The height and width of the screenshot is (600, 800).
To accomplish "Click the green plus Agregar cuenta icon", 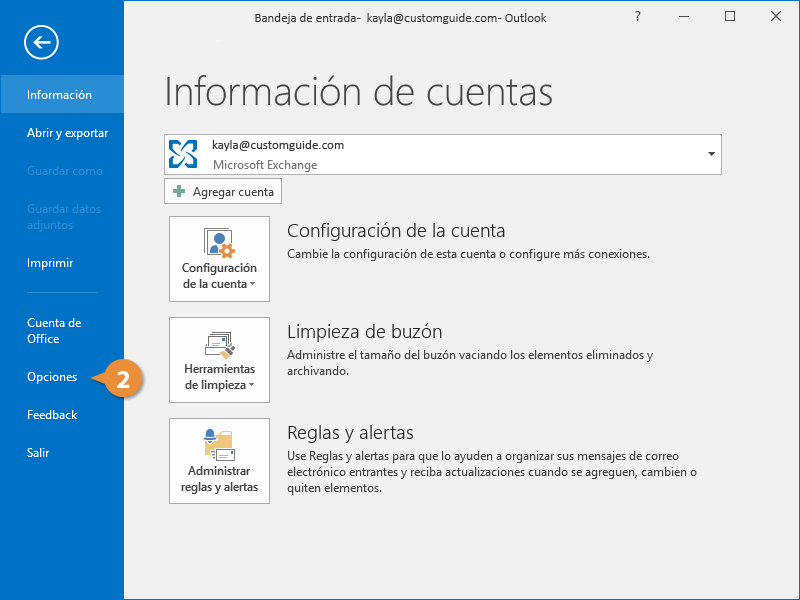I will (179, 190).
